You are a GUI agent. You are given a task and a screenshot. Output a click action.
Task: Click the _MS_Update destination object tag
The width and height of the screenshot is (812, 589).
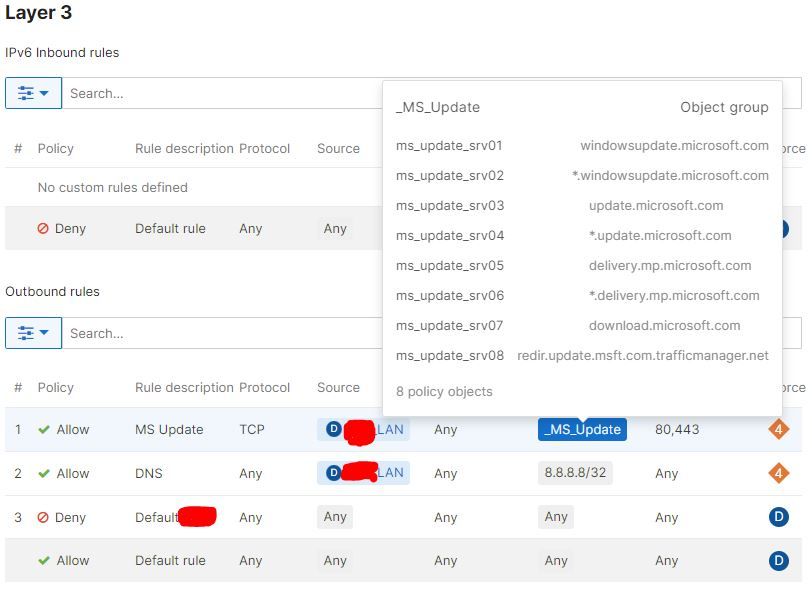[x=582, y=429]
